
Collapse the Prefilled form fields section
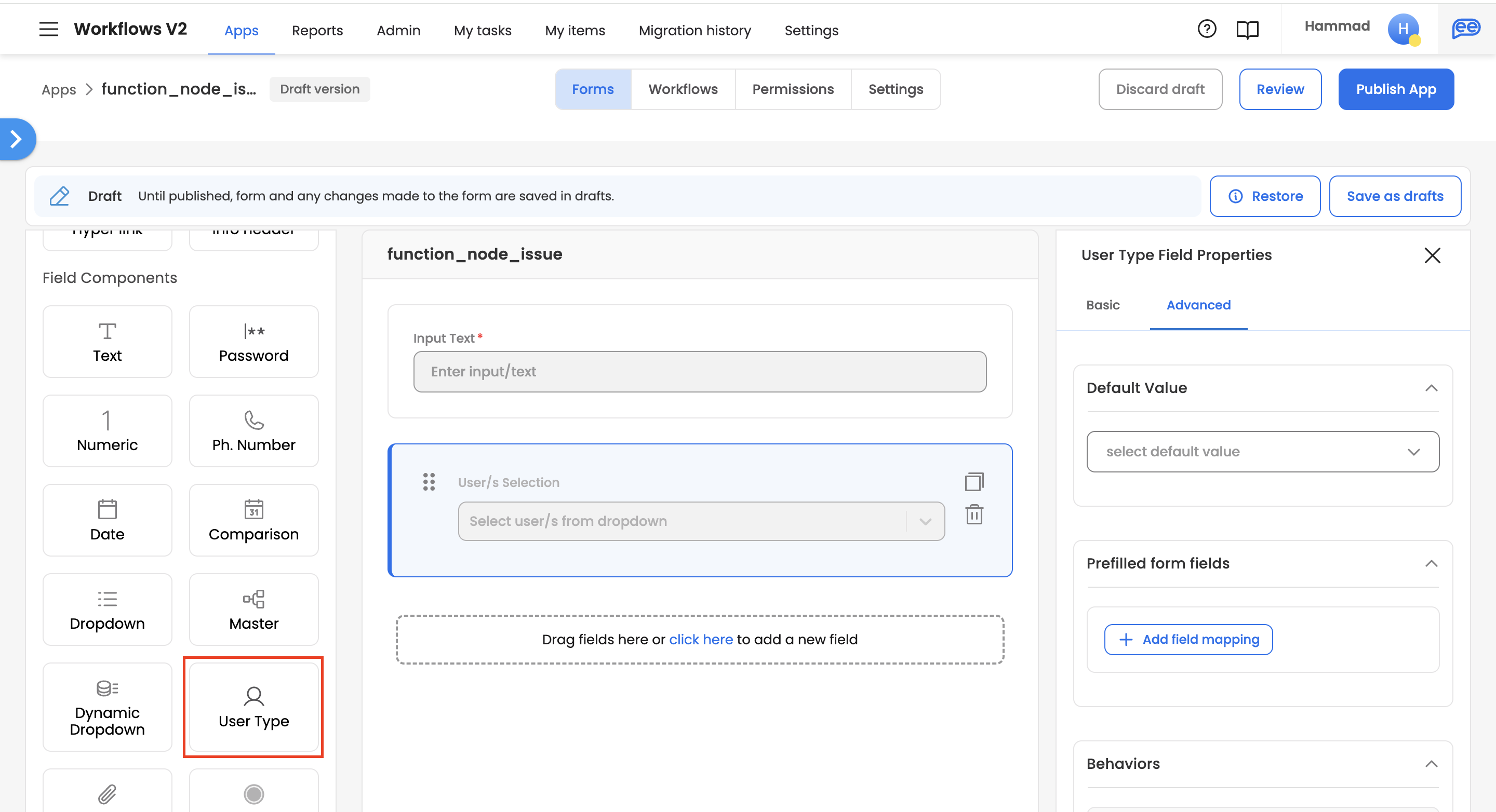pos(1431,563)
